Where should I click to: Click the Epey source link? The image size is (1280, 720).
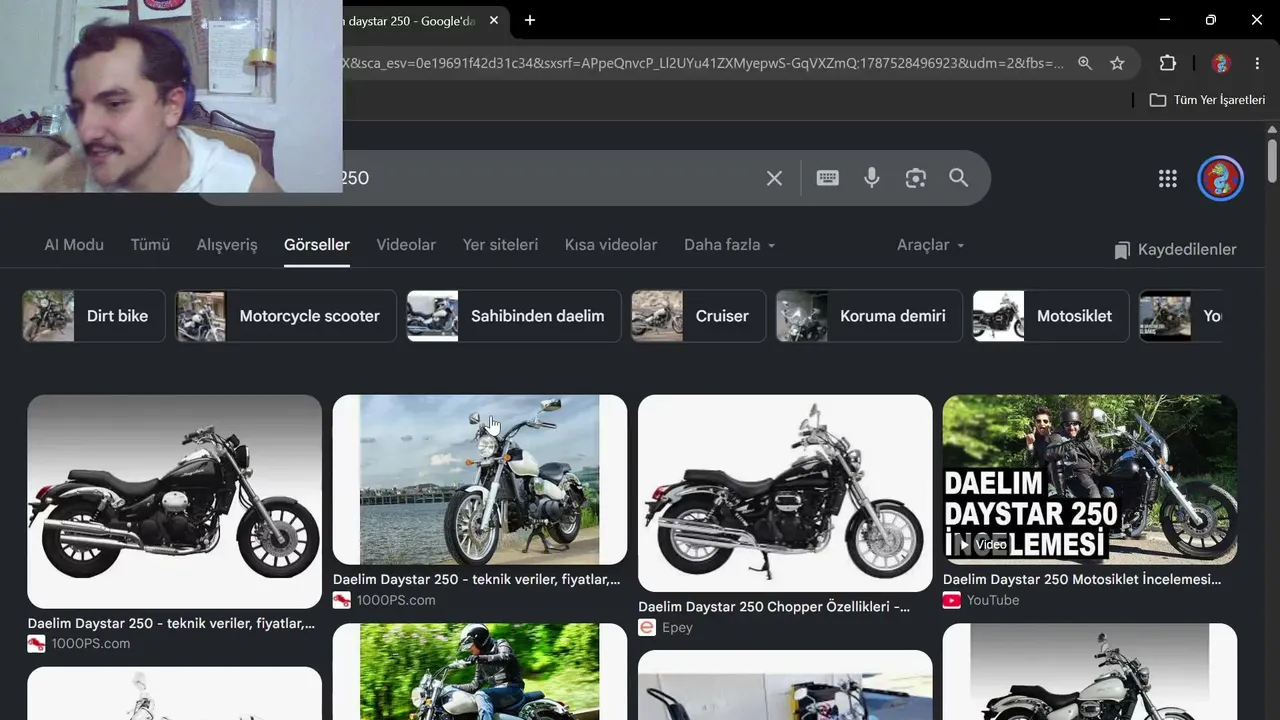pos(677,628)
